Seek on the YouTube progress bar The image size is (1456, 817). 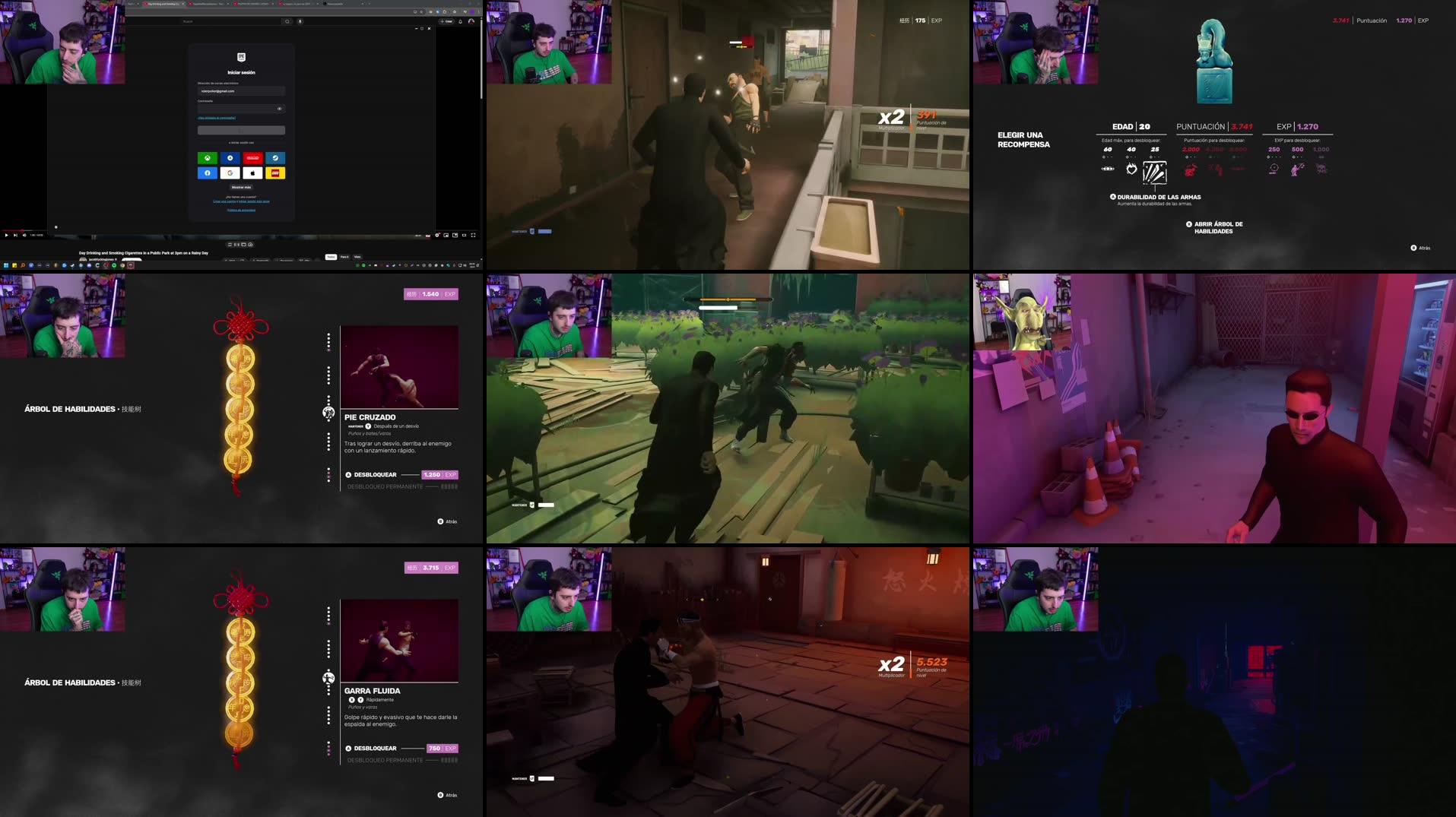point(241,230)
